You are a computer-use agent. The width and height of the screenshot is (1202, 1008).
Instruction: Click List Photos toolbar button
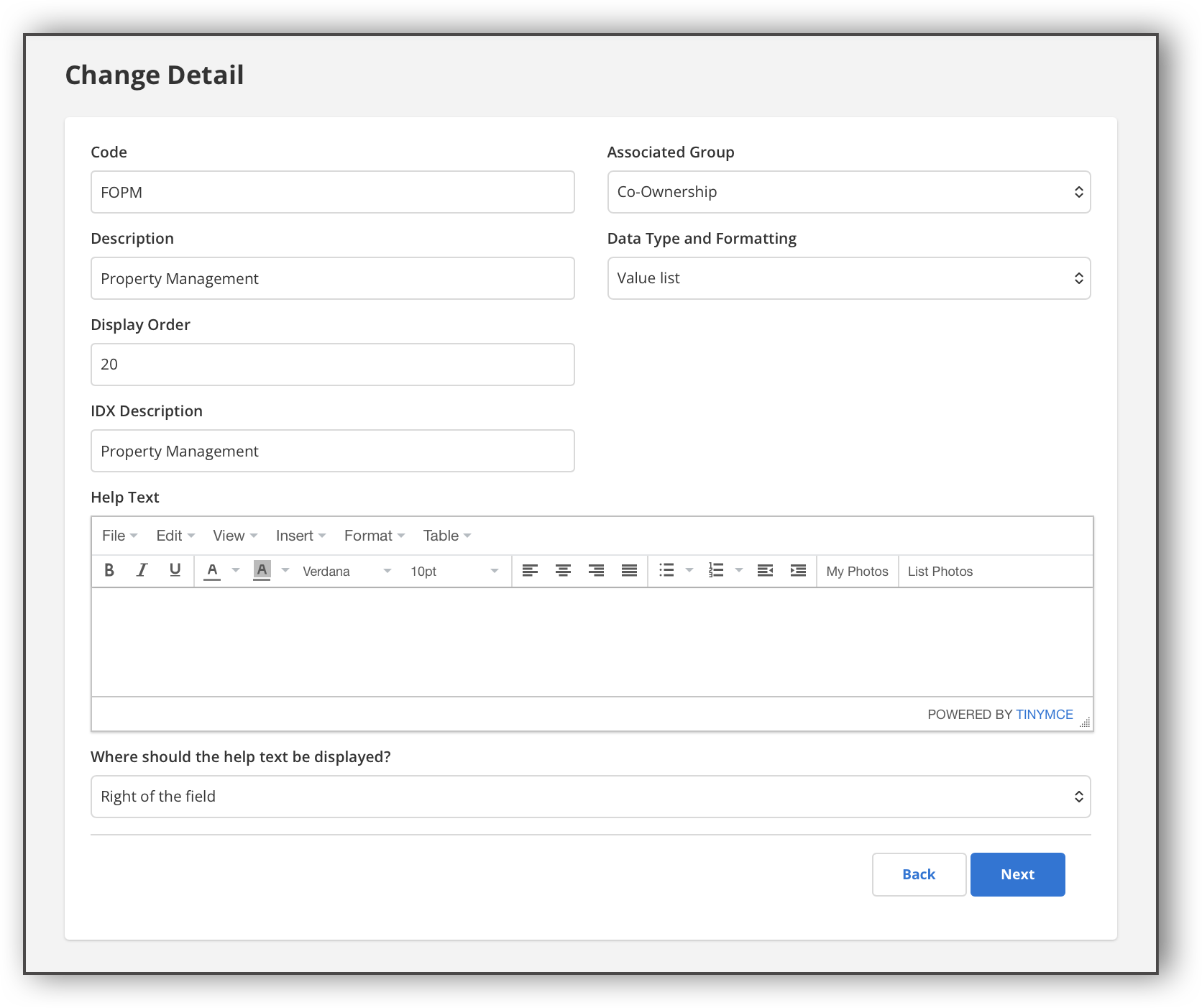940,571
